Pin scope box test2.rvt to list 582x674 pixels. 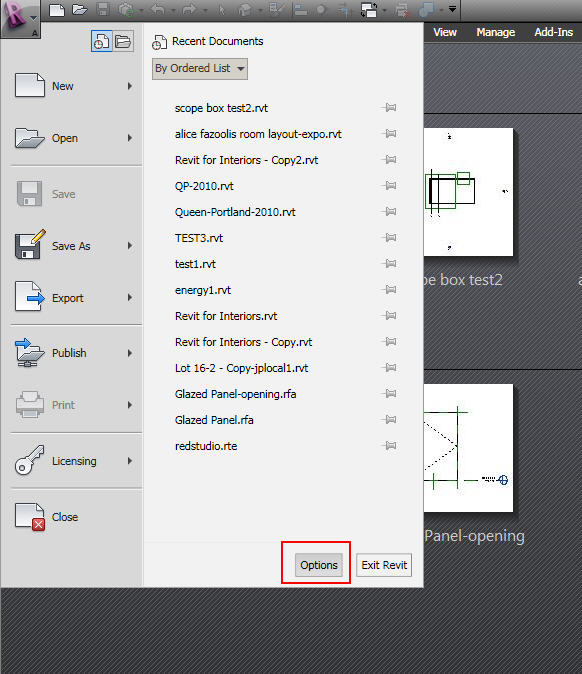389,107
